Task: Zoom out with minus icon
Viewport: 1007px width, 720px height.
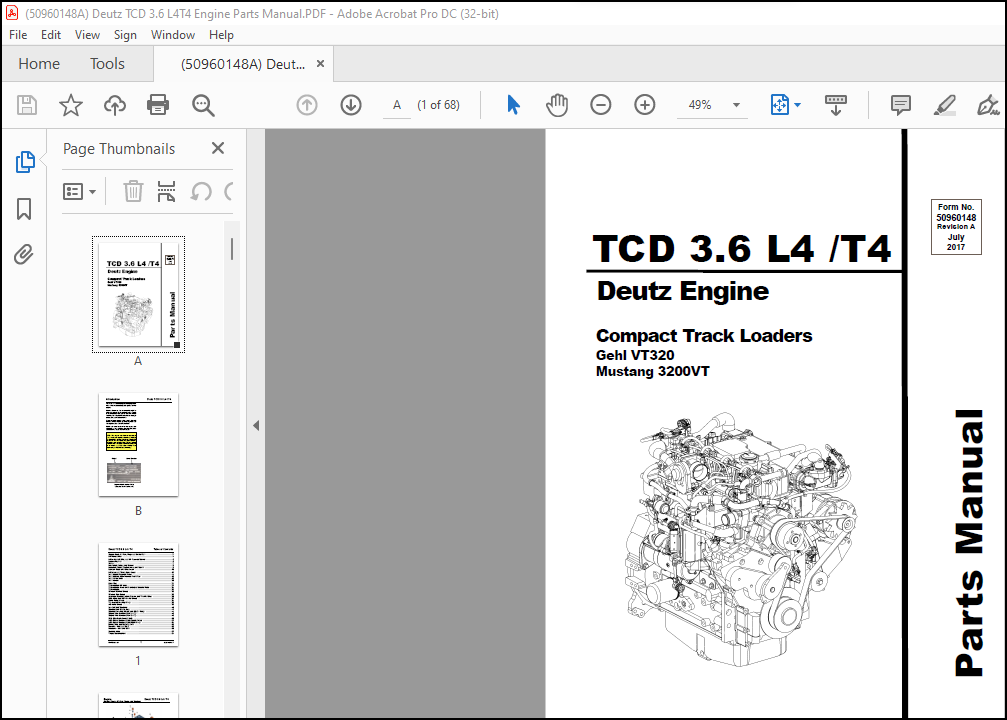Action: (x=600, y=105)
